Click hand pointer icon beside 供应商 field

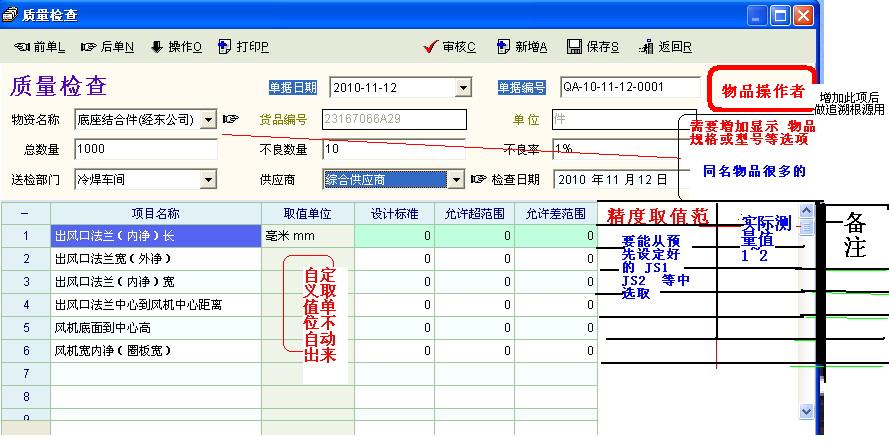(478, 180)
